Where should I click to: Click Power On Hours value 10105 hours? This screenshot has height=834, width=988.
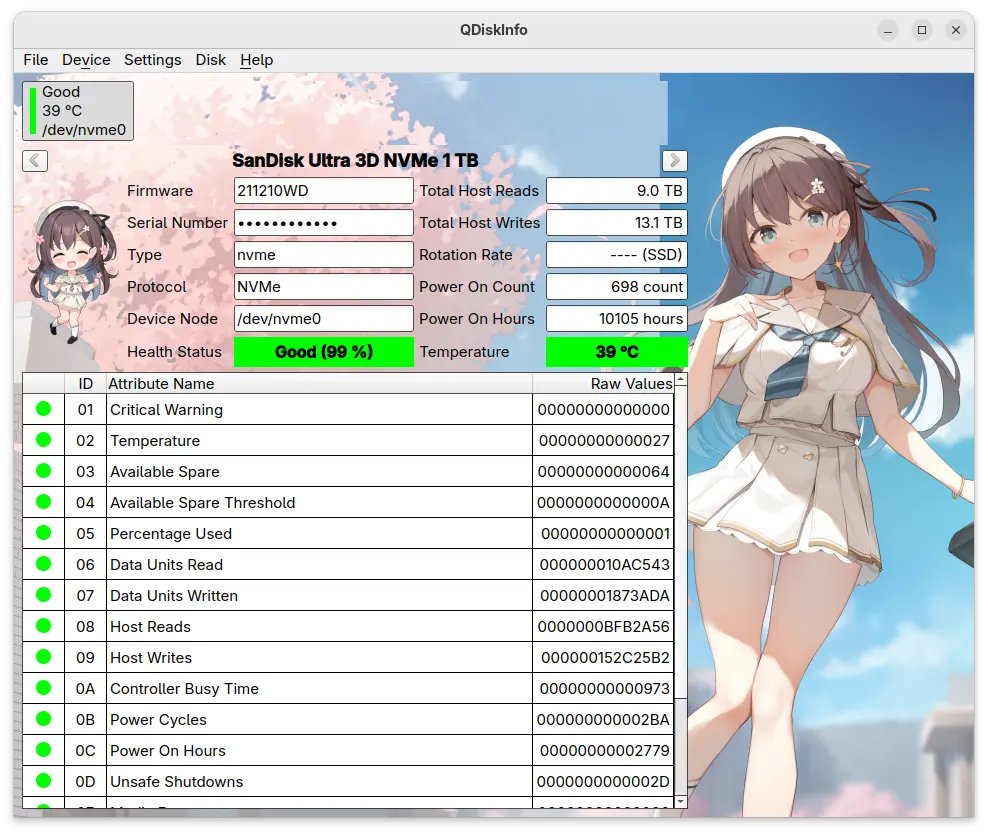pos(616,319)
